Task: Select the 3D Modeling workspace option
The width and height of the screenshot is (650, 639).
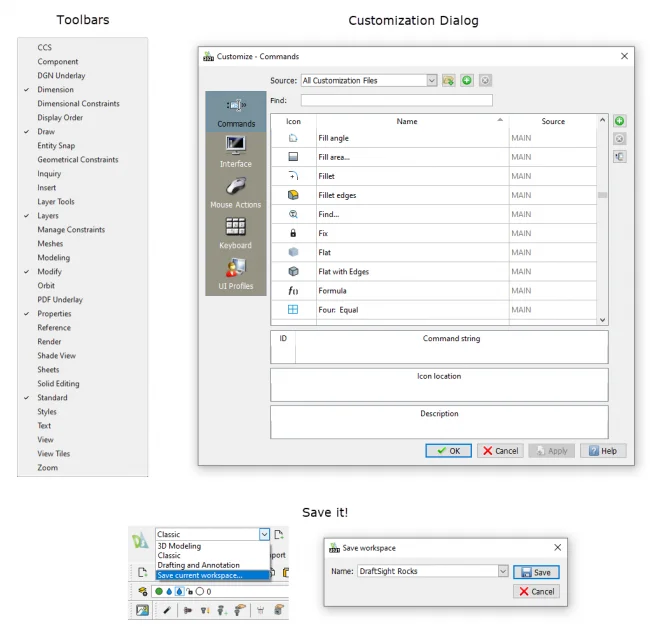Action: click(x=179, y=546)
